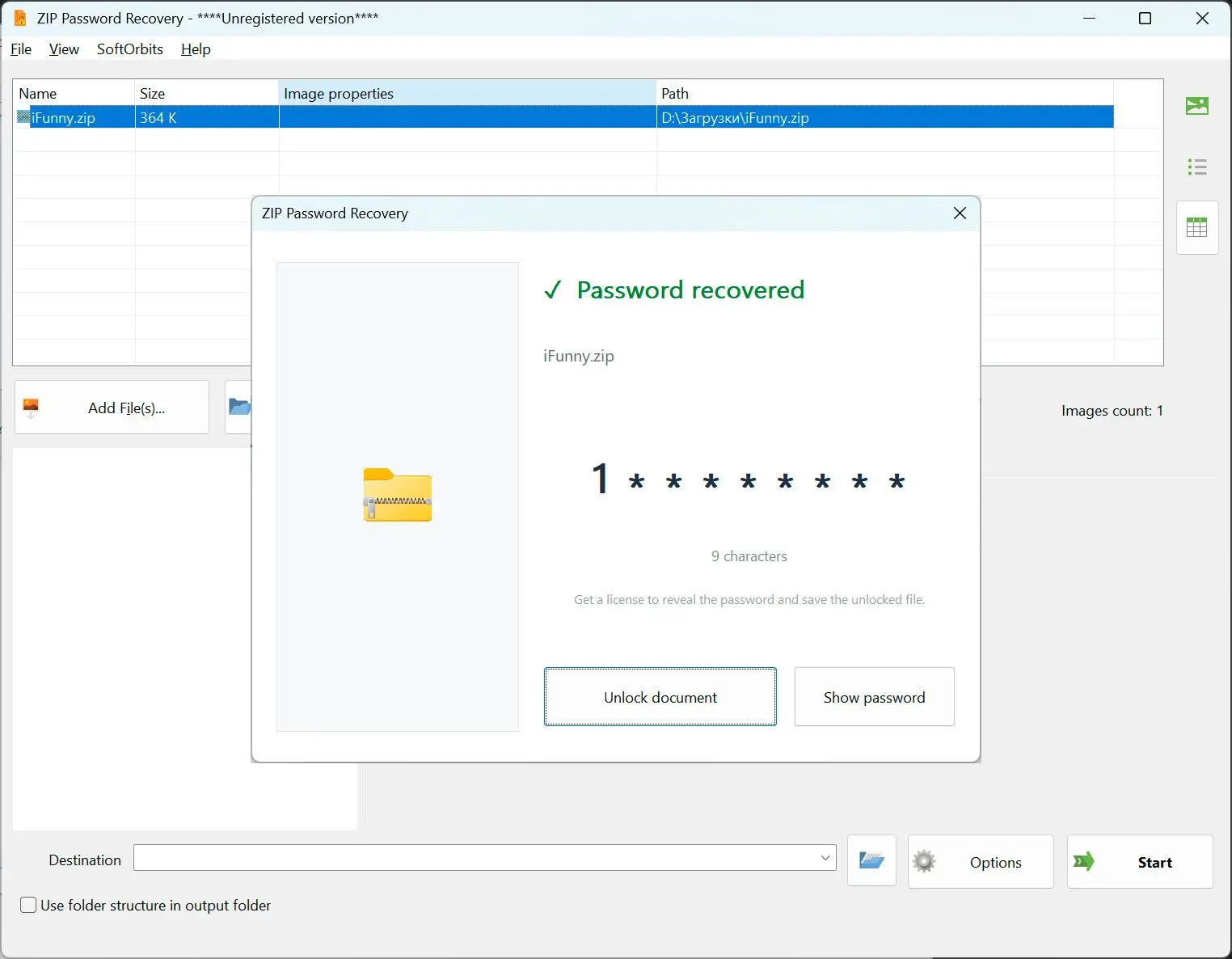Select the table details view icon

coord(1196,227)
